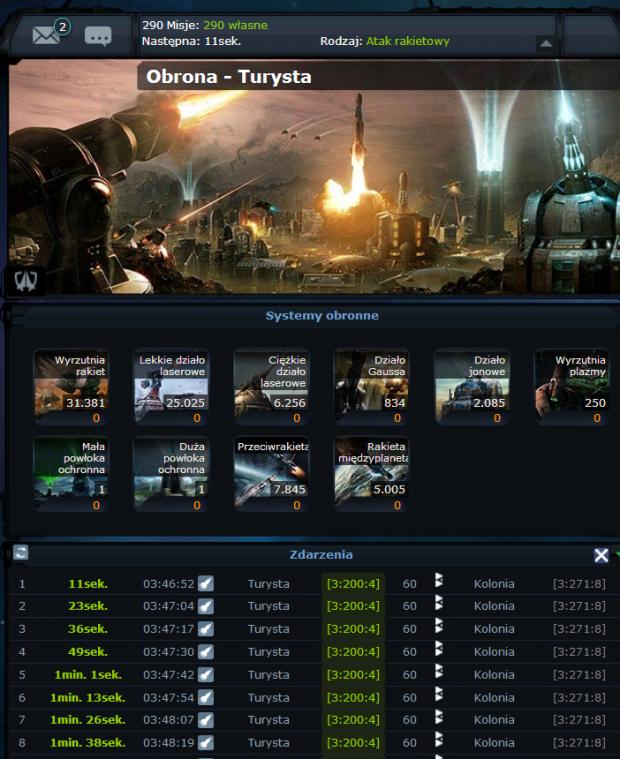Screen dimensions: 620x759
Task: Click missile count 60 in row 2
Action: coord(409,607)
